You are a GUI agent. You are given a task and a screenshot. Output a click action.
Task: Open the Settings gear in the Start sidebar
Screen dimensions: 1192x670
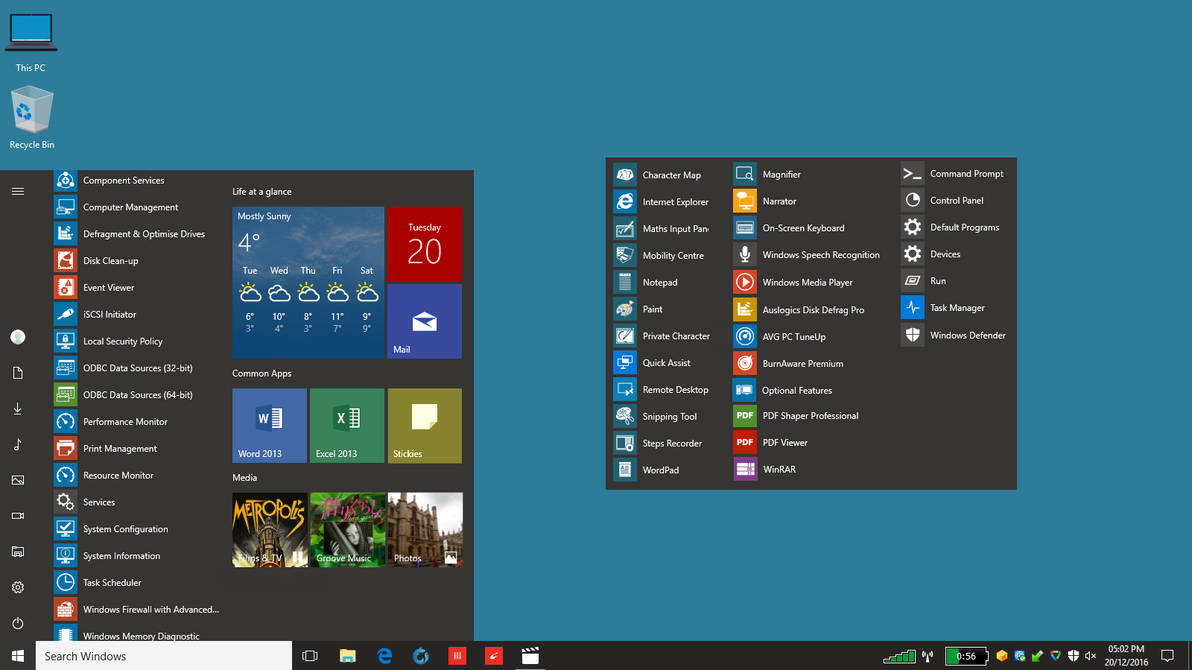[17, 588]
